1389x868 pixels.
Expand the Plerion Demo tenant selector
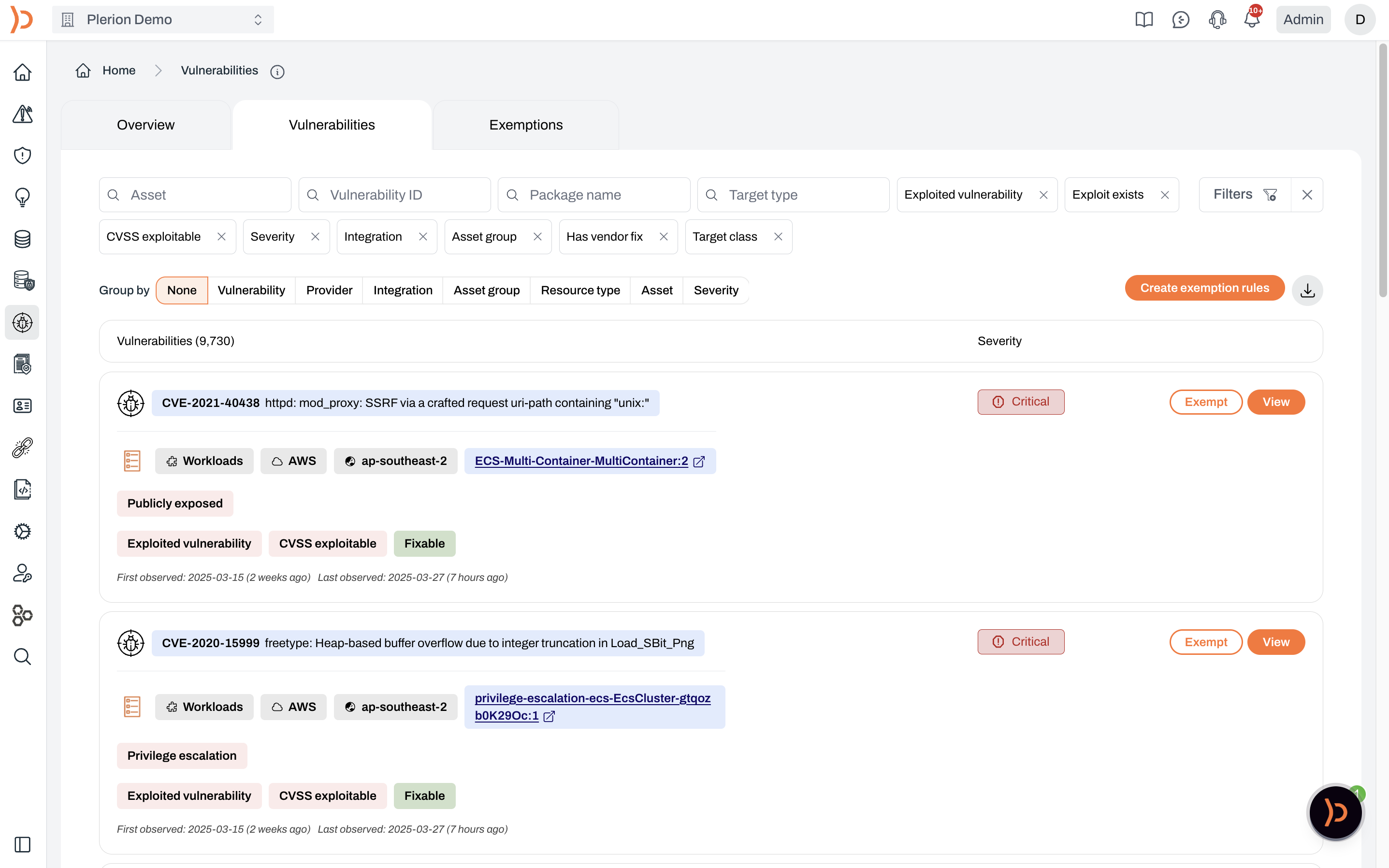point(163,19)
